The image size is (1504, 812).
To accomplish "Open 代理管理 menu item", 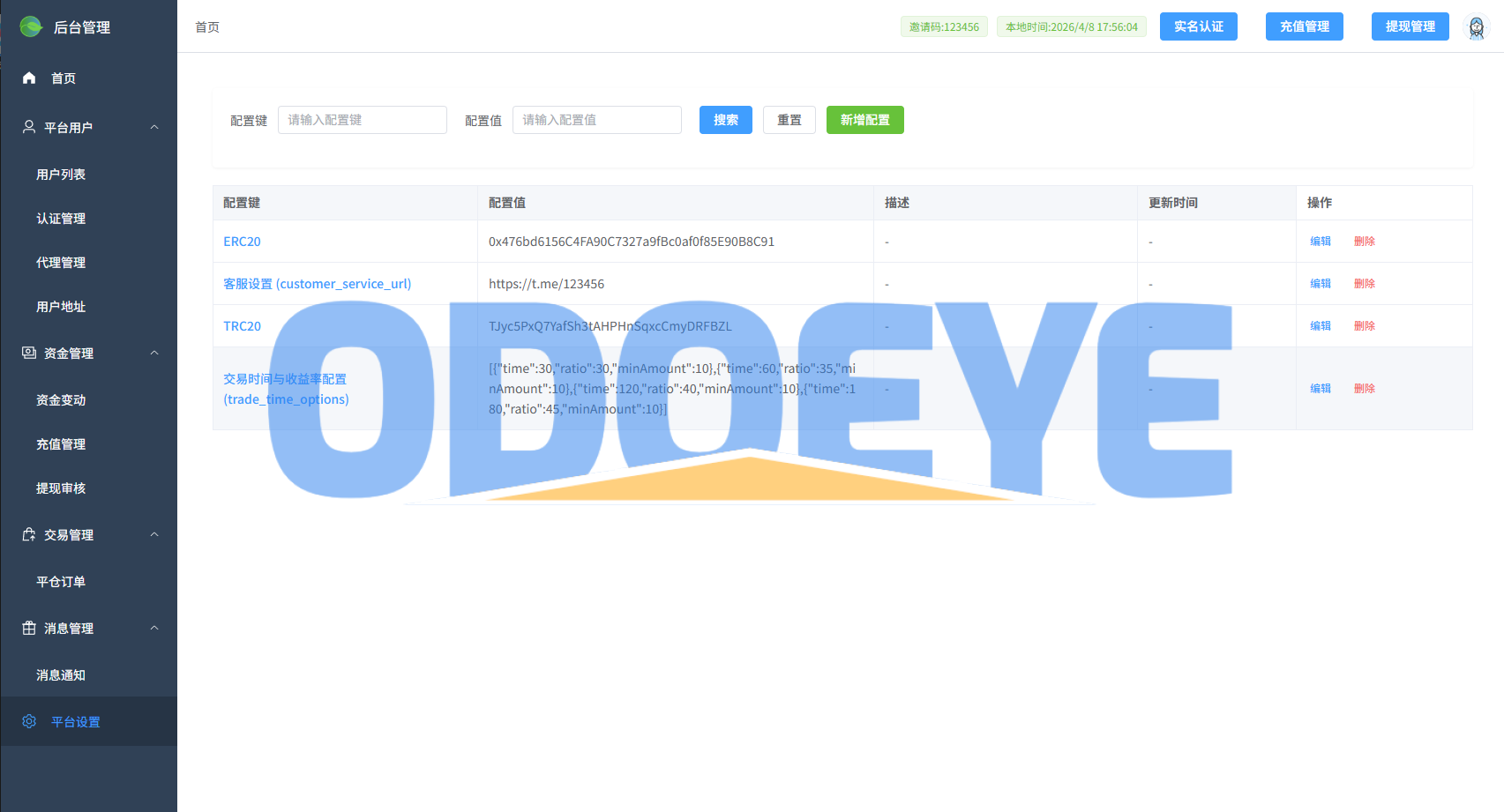I will pyautogui.click(x=88, y=263).
